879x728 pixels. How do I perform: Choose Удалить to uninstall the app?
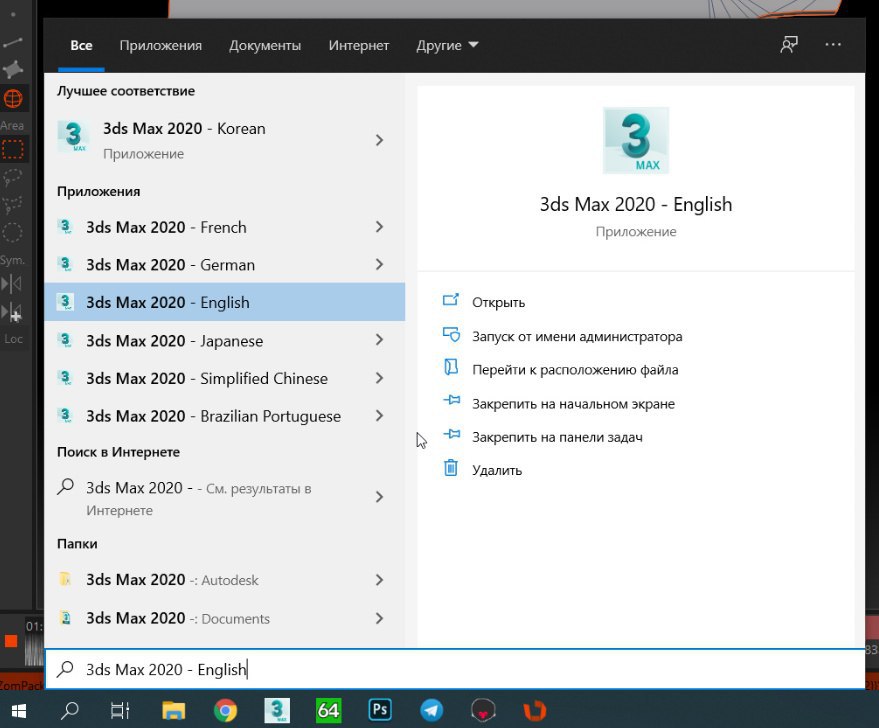tap(497, 470)
